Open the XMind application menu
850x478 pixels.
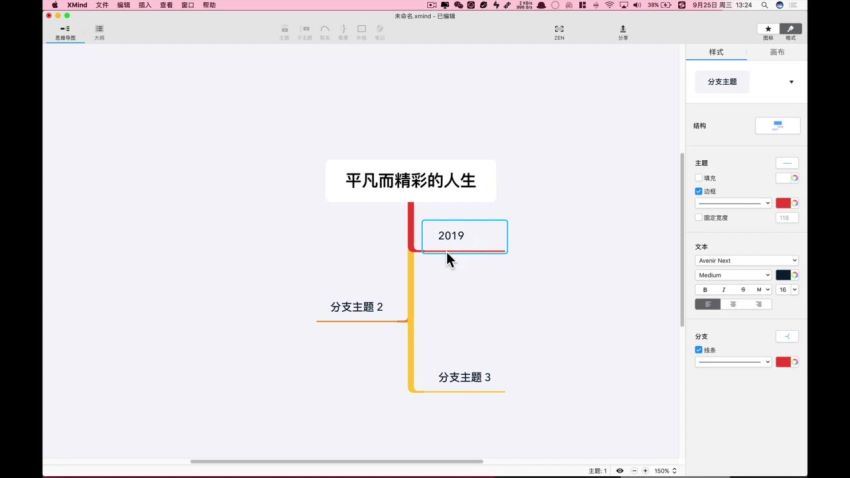pyautogui.click(x=77, y=5)
